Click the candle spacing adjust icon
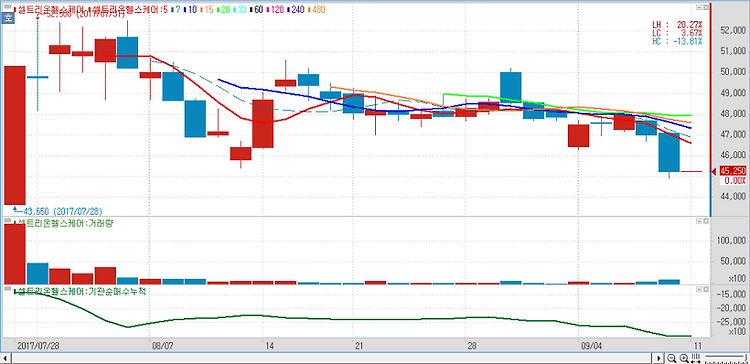Image resolution: width=750 pixels, height=364 pixels. pos(696,358)
